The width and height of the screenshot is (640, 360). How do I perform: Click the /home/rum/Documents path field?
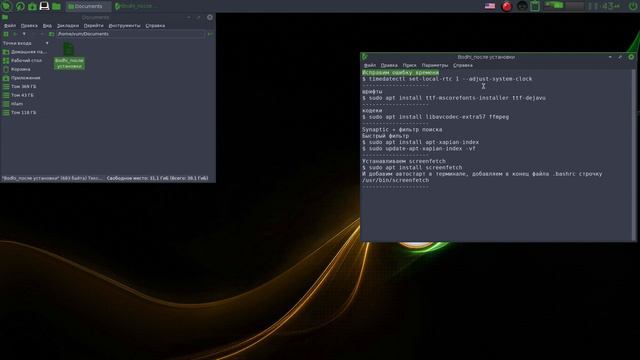coord(131,34)
